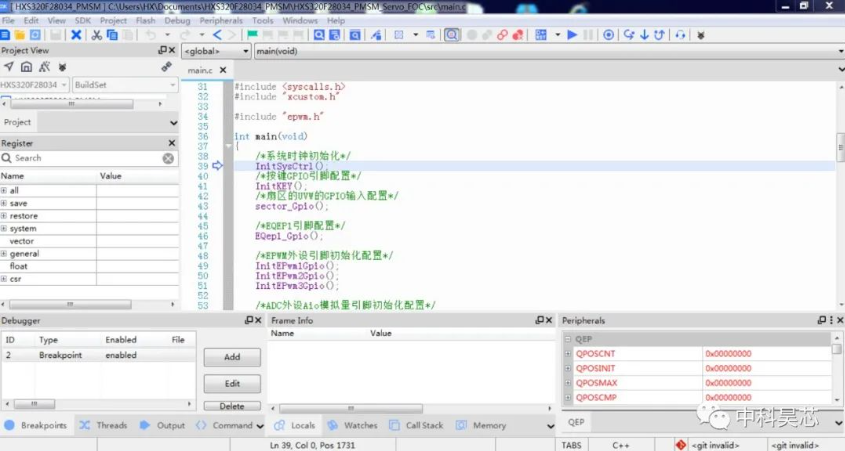Open the Peripherals menu
The height and width of the screenshot is (451, 845).
coord(221,20)
